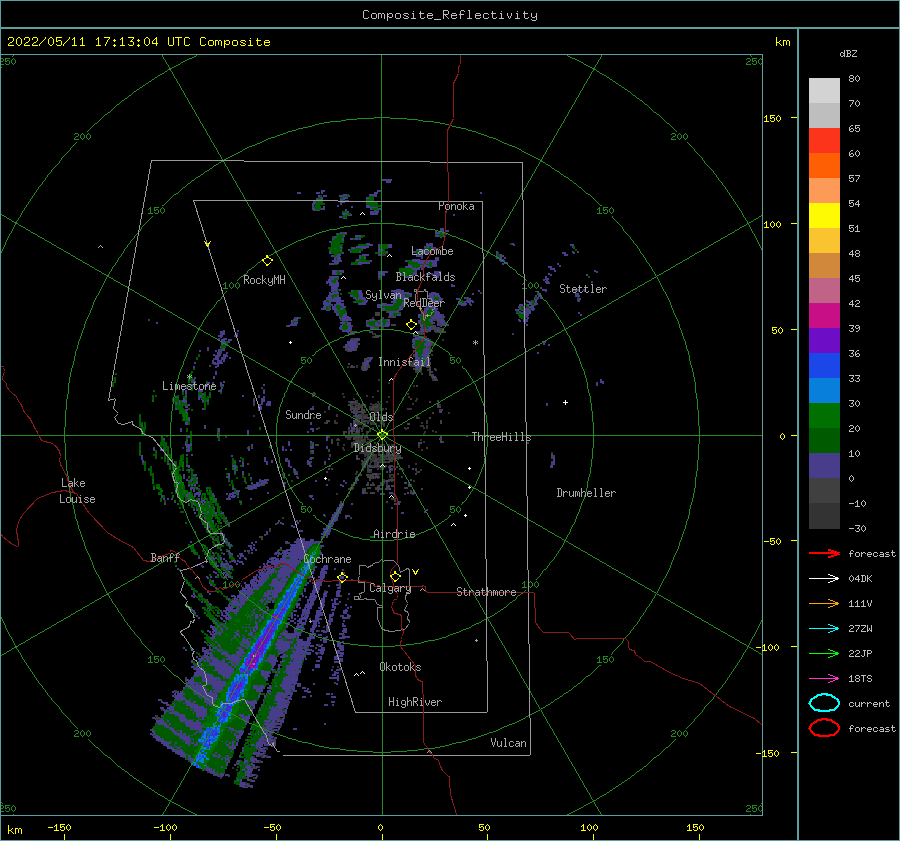Select the cyan 27ZW arrow icon
The width and height of the screenshot is (900, 841).
(824, 629)
